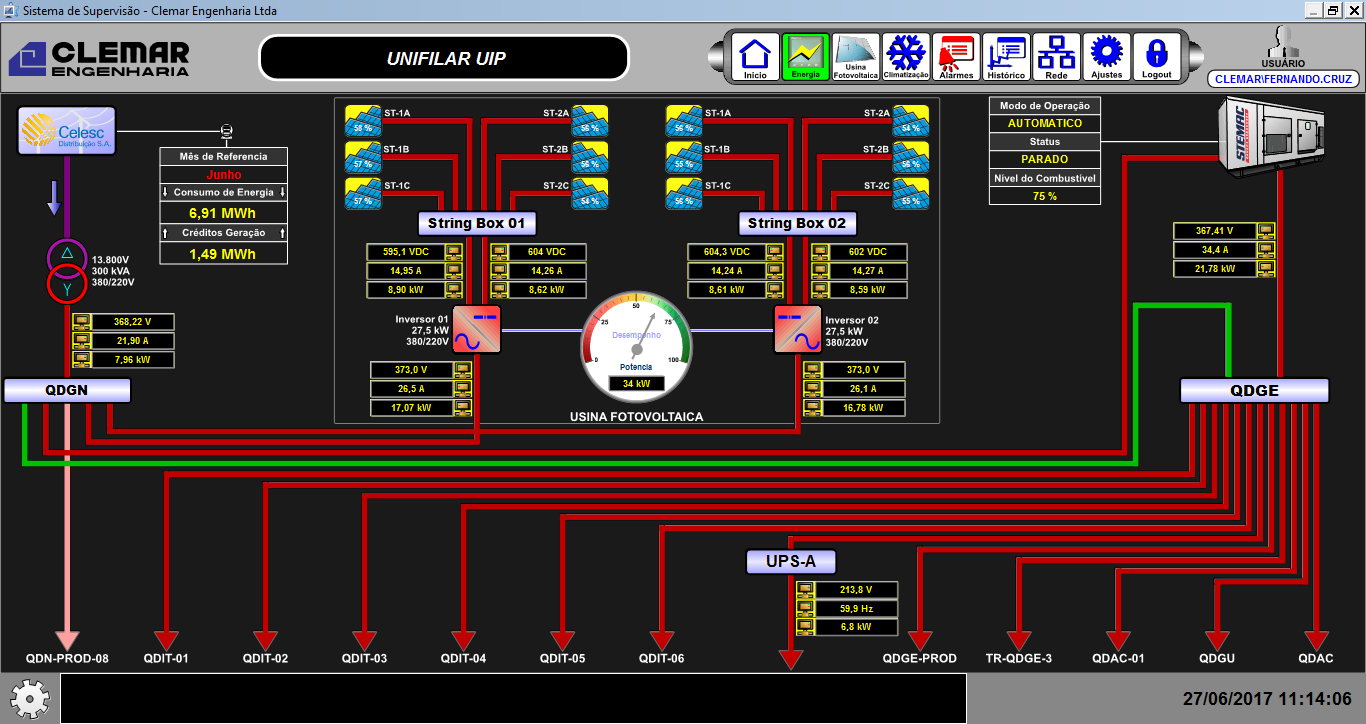Click the Junho reference month
Viewport: 1366px width, 724px height.
pyautogui.click(x=223, y=174)
